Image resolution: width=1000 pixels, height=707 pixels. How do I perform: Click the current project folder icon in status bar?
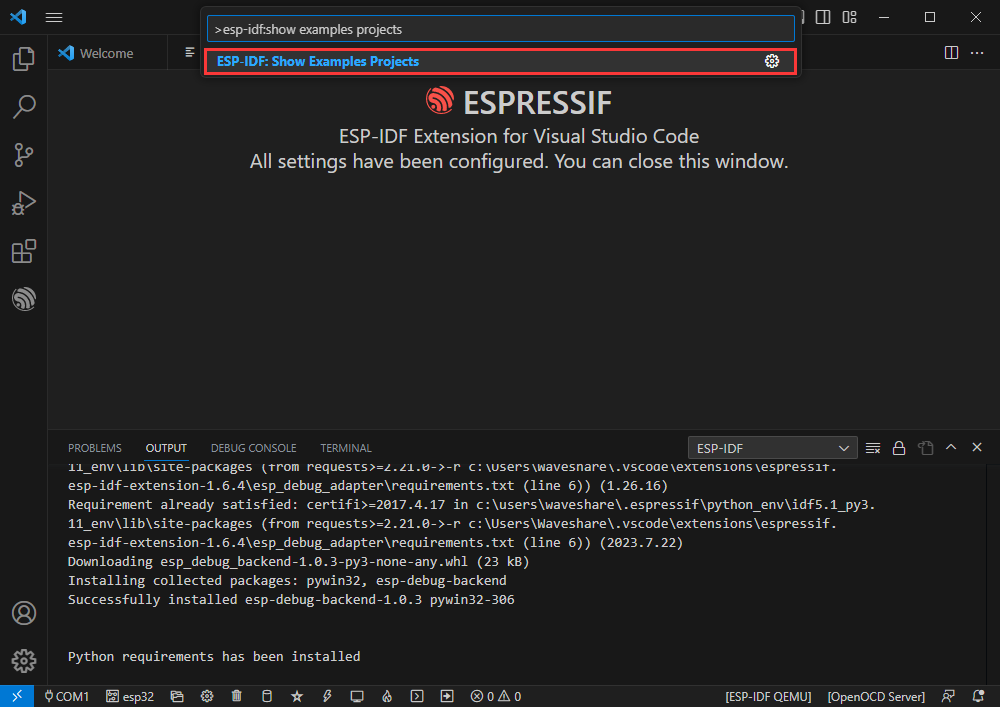coord(177,697)
